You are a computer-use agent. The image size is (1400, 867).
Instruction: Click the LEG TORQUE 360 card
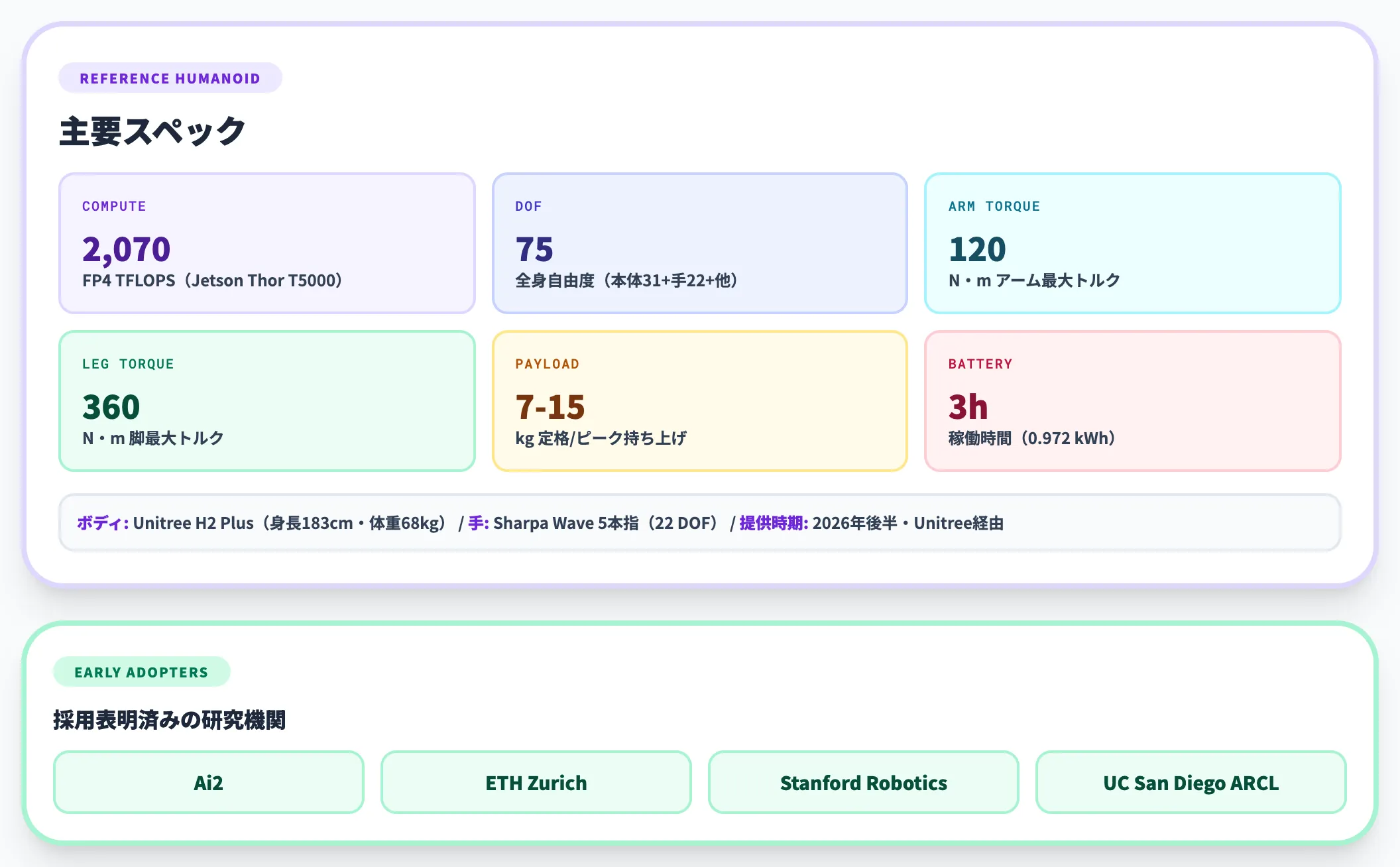(267, 401)
